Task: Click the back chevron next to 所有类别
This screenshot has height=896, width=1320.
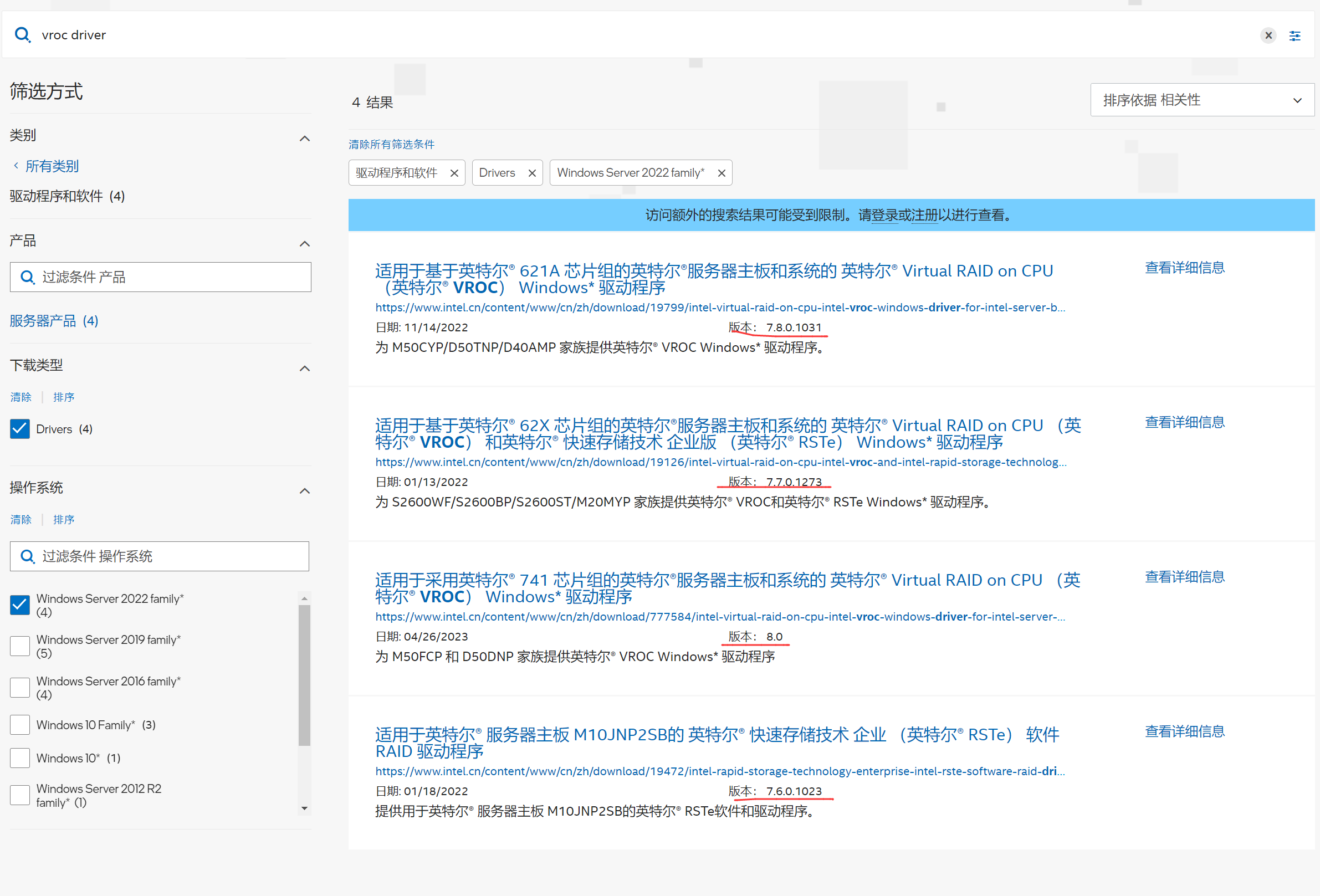Action: pos(16,165)
